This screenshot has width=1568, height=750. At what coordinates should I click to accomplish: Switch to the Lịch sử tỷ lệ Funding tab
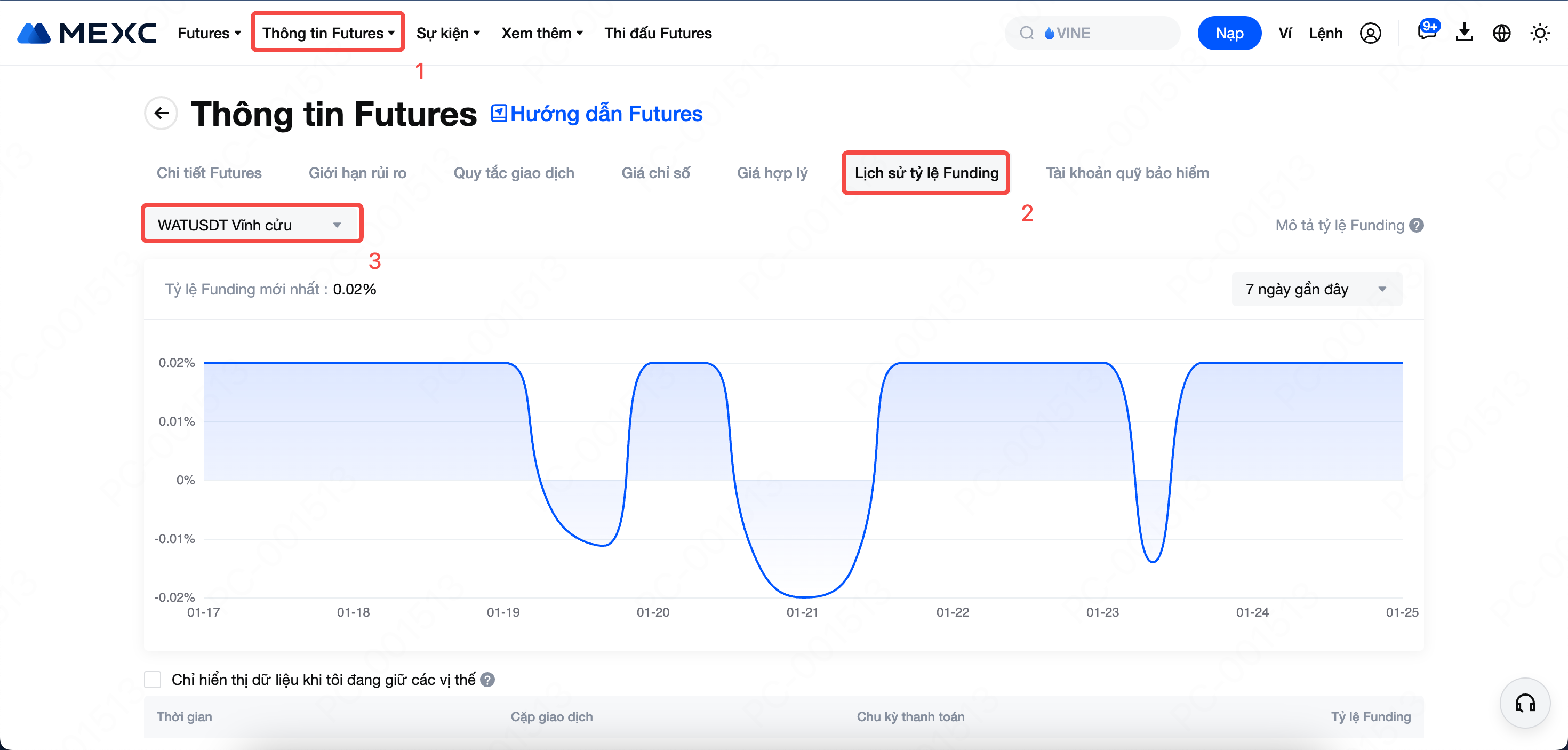[926, 173]
